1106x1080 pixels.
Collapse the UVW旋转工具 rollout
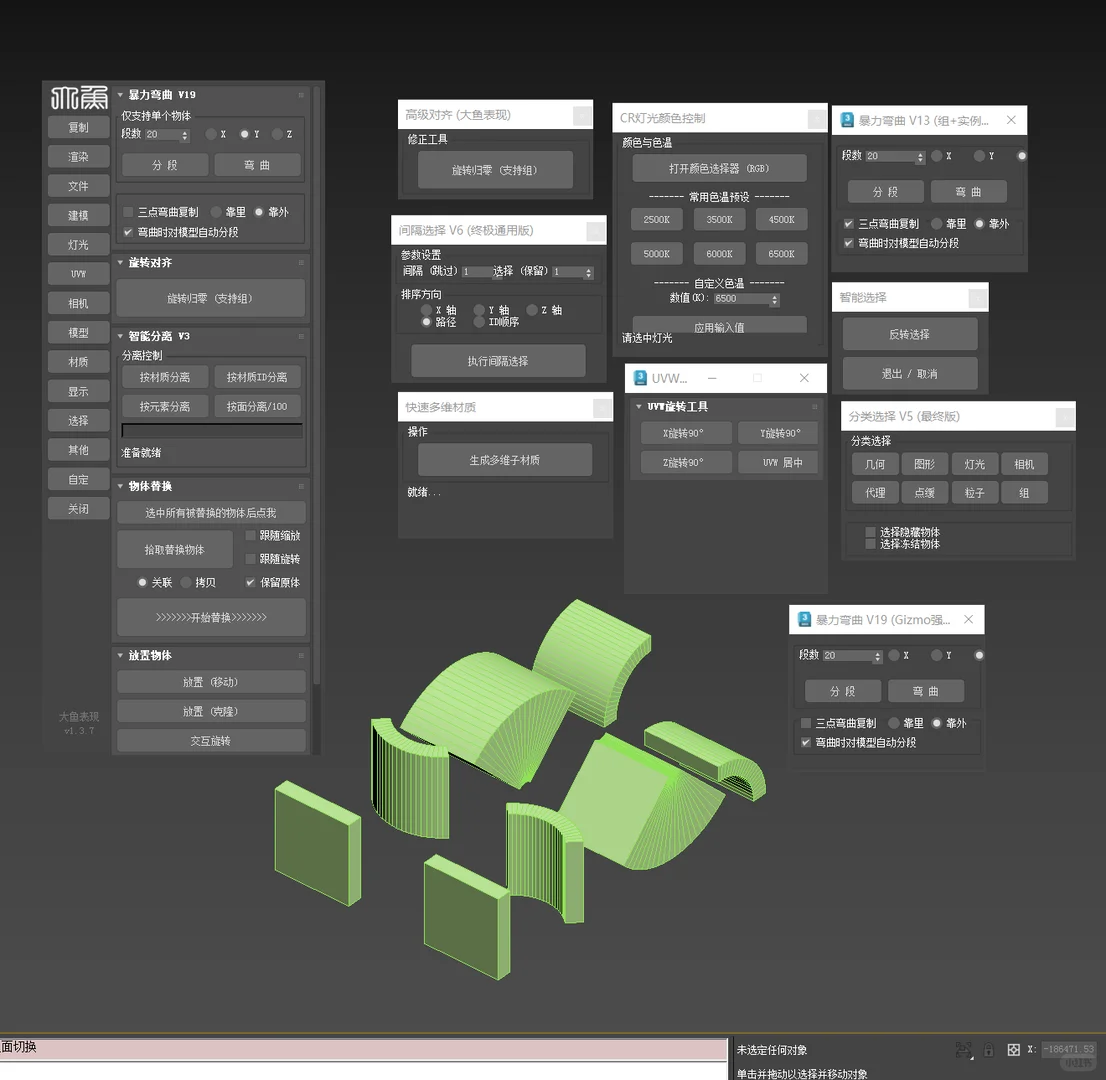click(638, 406)
